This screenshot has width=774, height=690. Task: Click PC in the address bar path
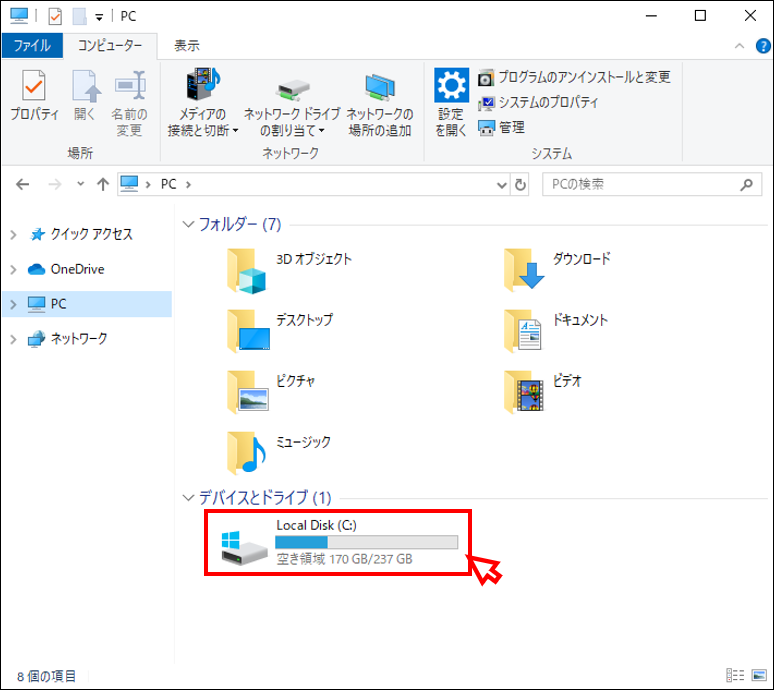pos(168,185)
